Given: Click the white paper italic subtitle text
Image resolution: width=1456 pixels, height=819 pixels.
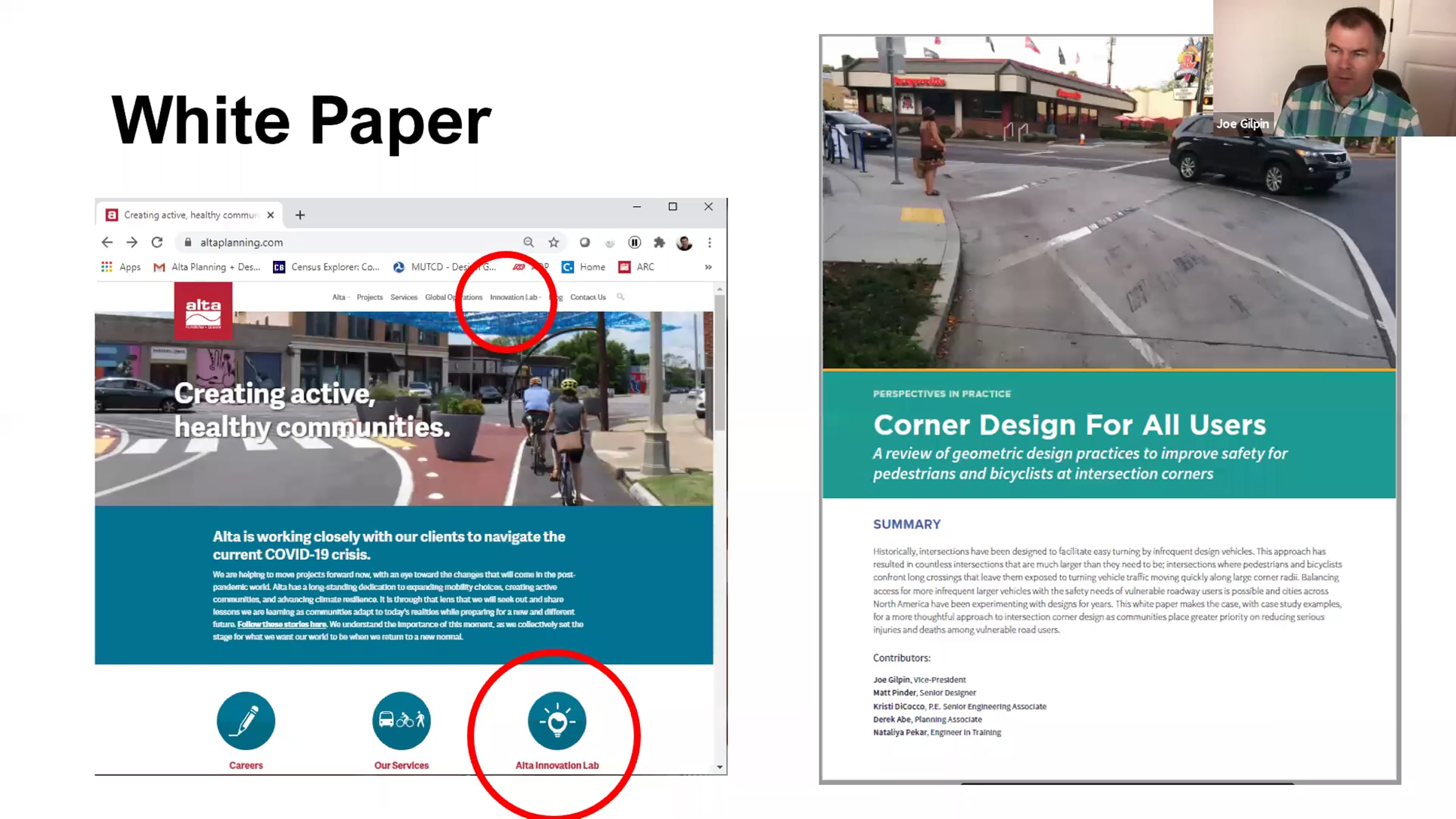Looking at the screenshot, I should (1080, 463).
